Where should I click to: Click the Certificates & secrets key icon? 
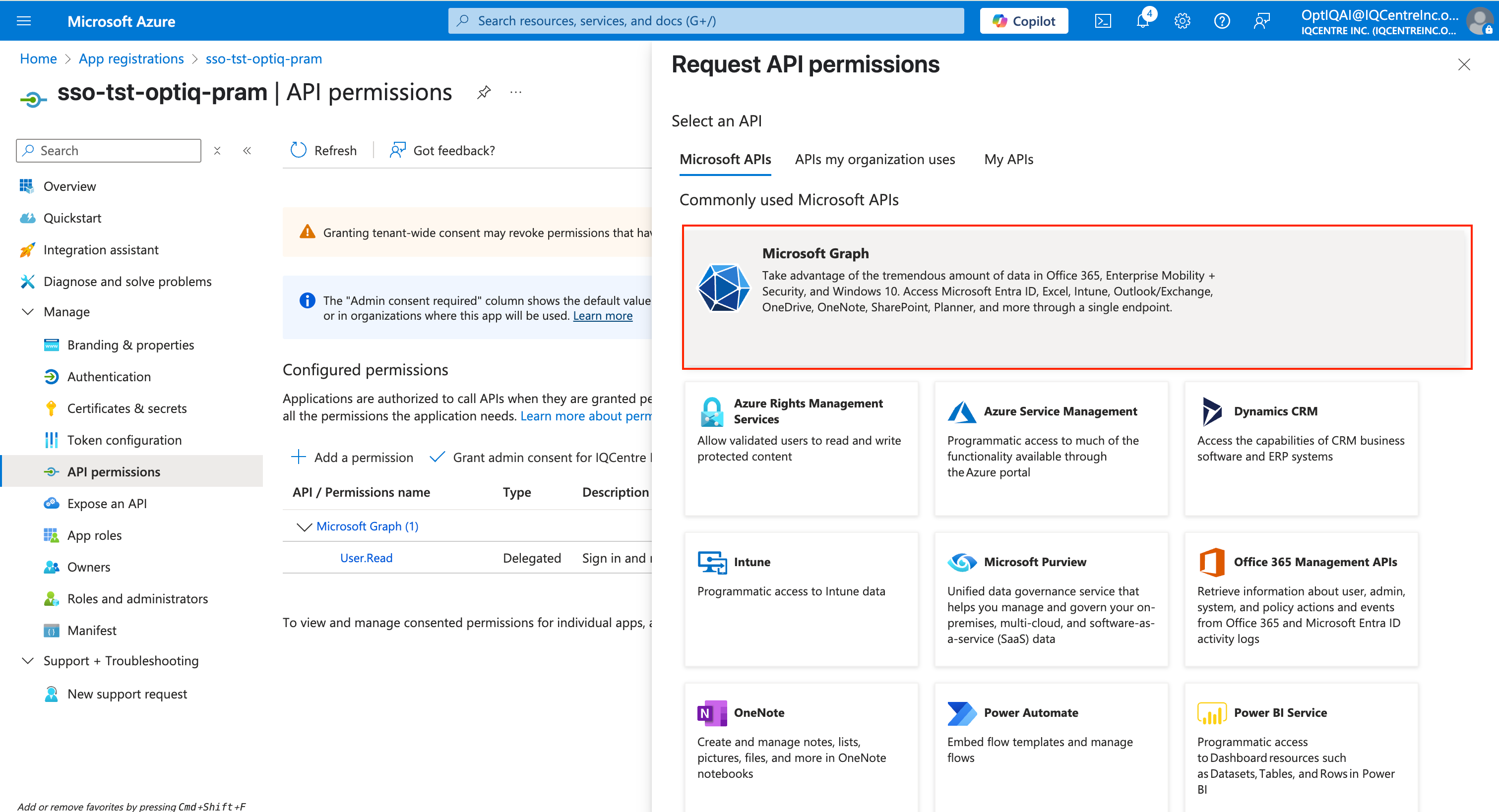[x=51, y=408]
